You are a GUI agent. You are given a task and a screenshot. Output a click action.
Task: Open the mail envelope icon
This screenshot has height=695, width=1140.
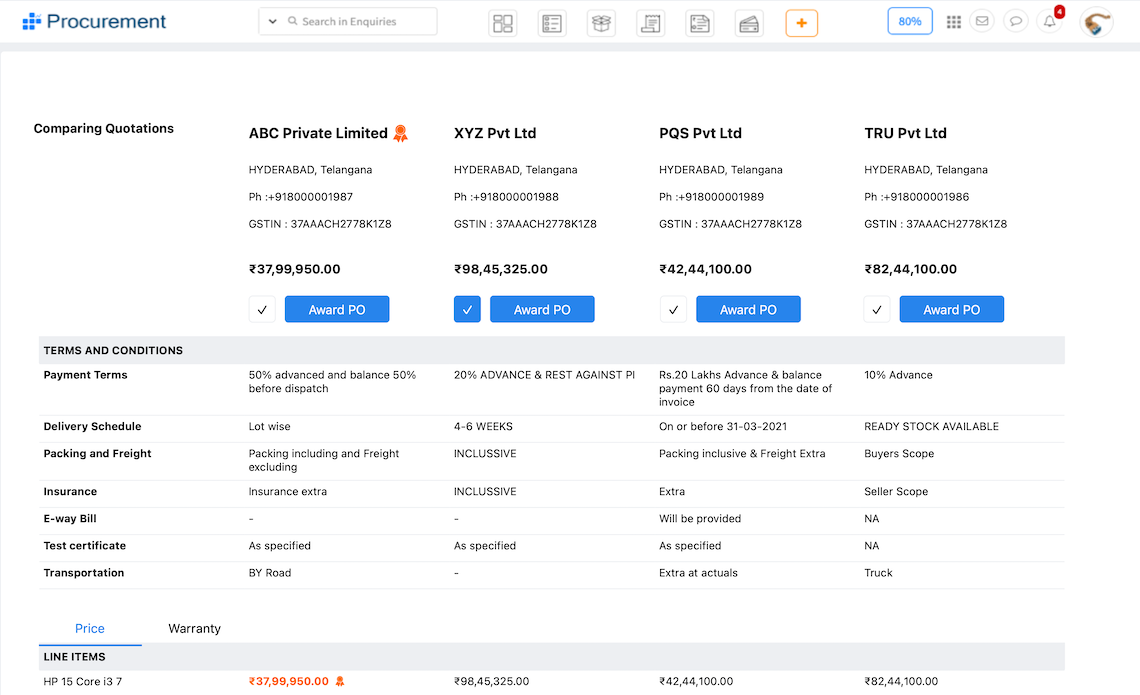[982, 21]
